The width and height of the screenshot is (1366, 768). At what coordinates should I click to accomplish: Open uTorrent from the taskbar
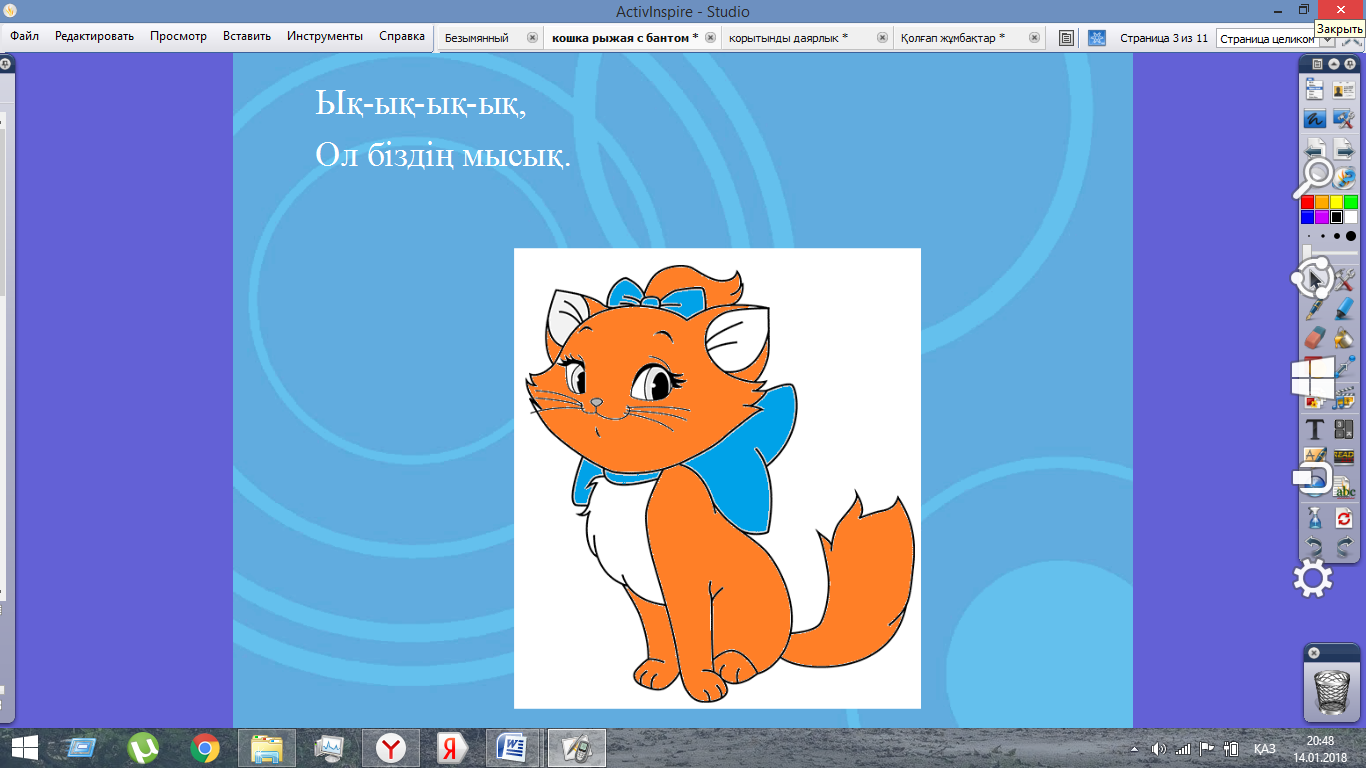pos(143,747)
